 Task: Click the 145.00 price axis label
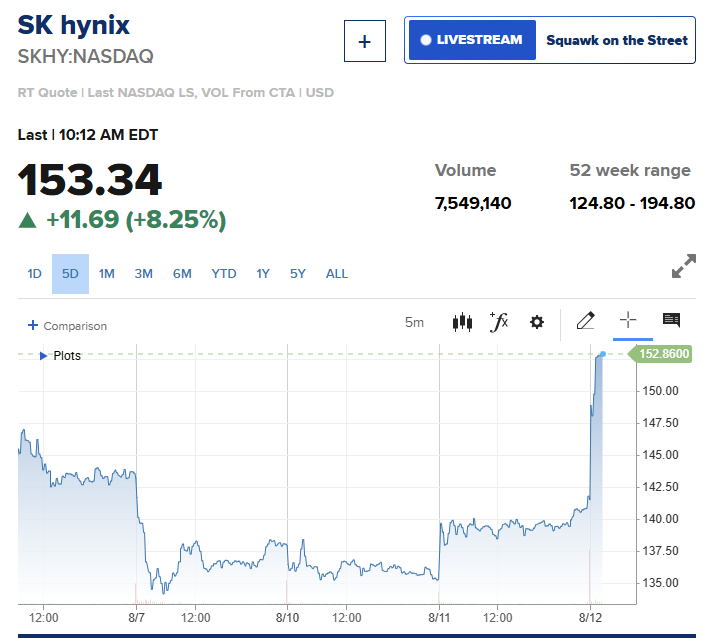tap(660, 455)
